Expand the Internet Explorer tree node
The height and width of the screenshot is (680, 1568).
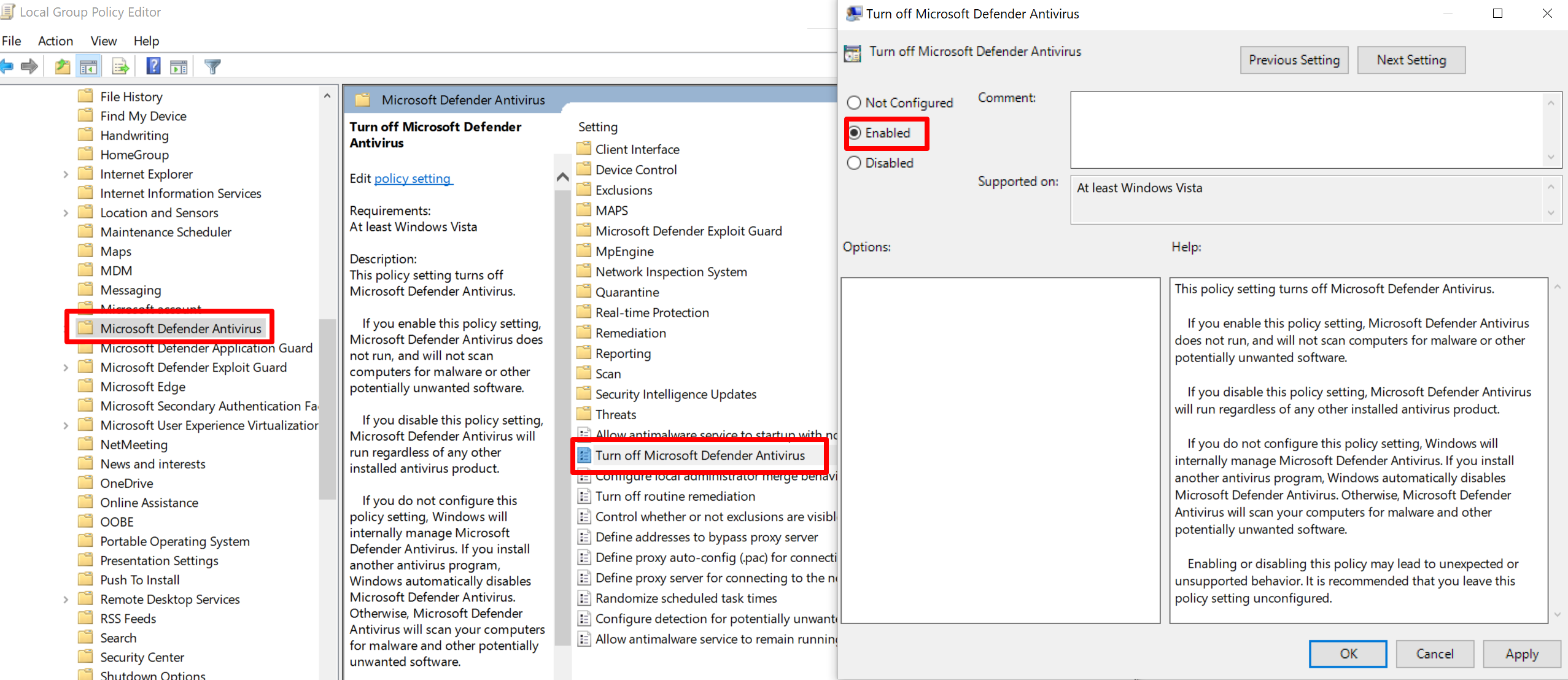click(x=66, y=174)
